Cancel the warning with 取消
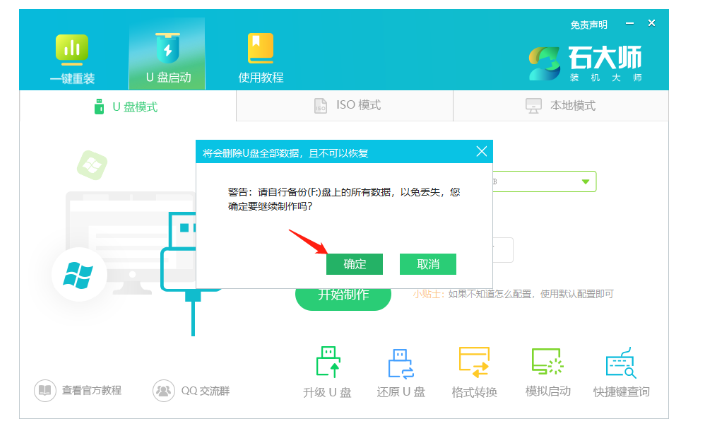 (x=427, y=264)
